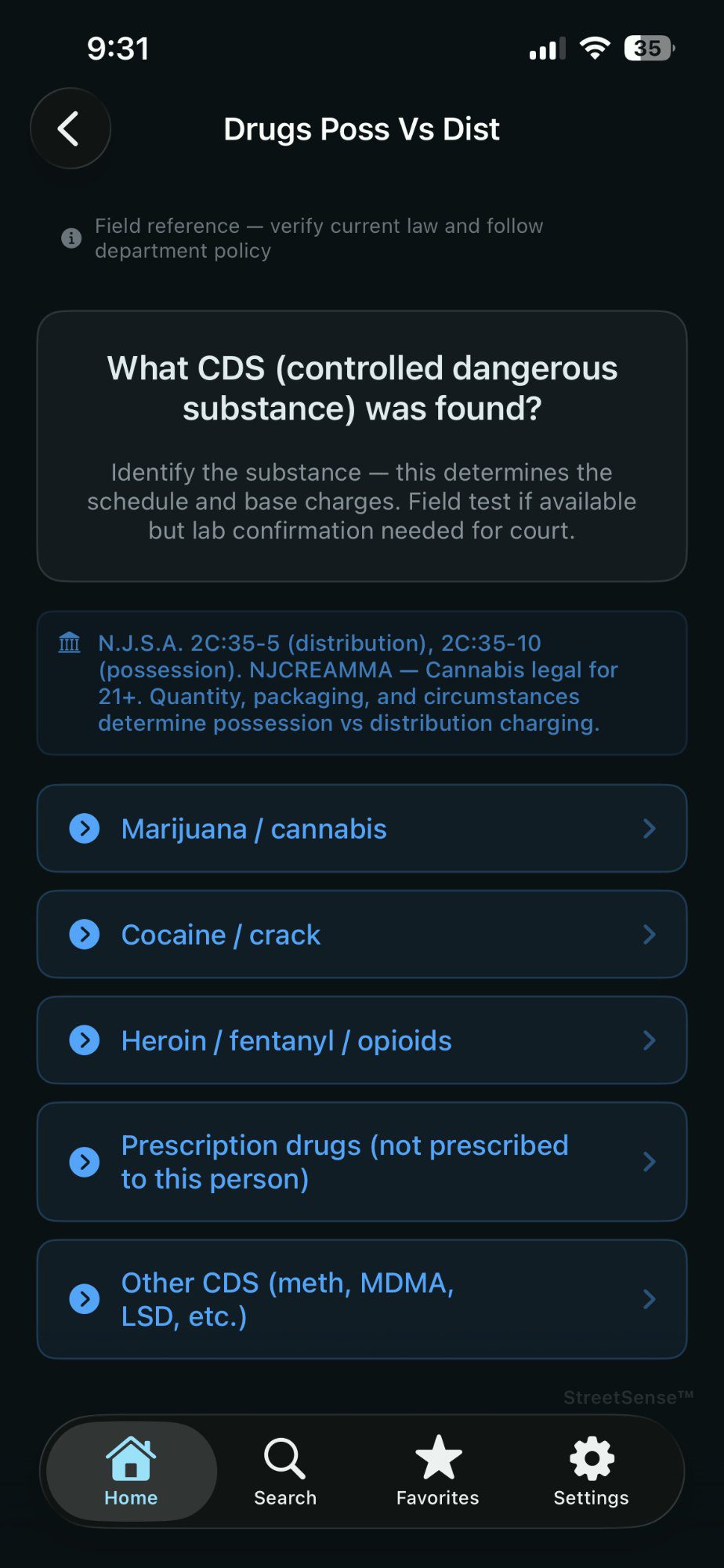Tap the battery indicator in the status bar

648,49
